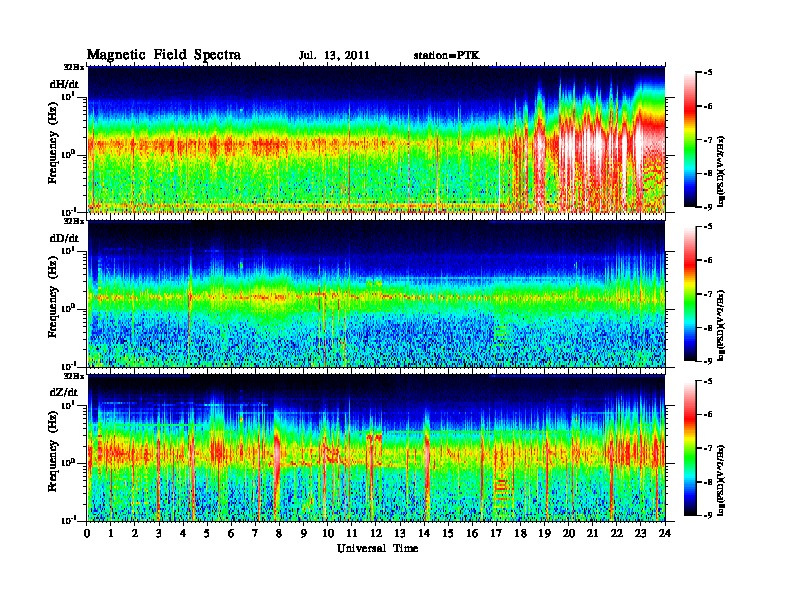Click hour 0 on the time axis

point(87,534)
